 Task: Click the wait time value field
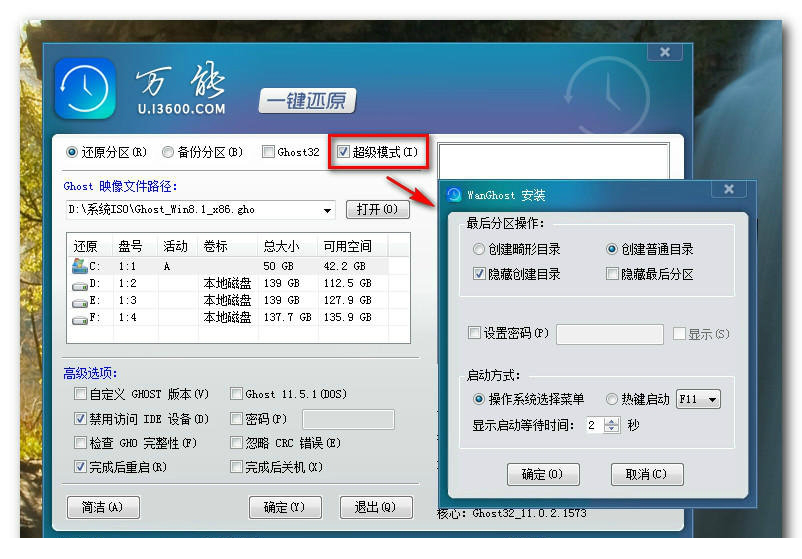click(595, 425)
